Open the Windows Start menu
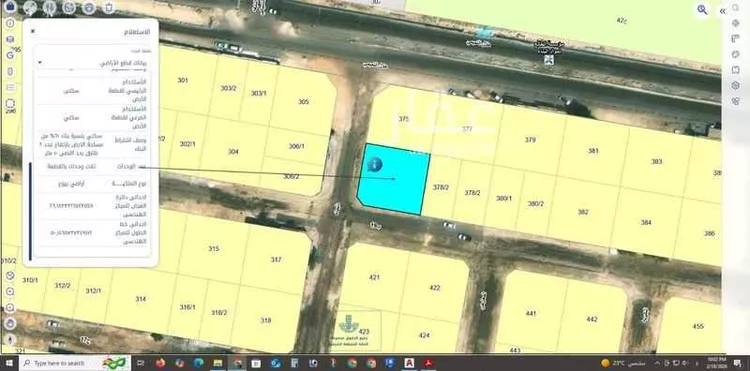The width and height of the screenshot is (750, 371). click(9, 363)
